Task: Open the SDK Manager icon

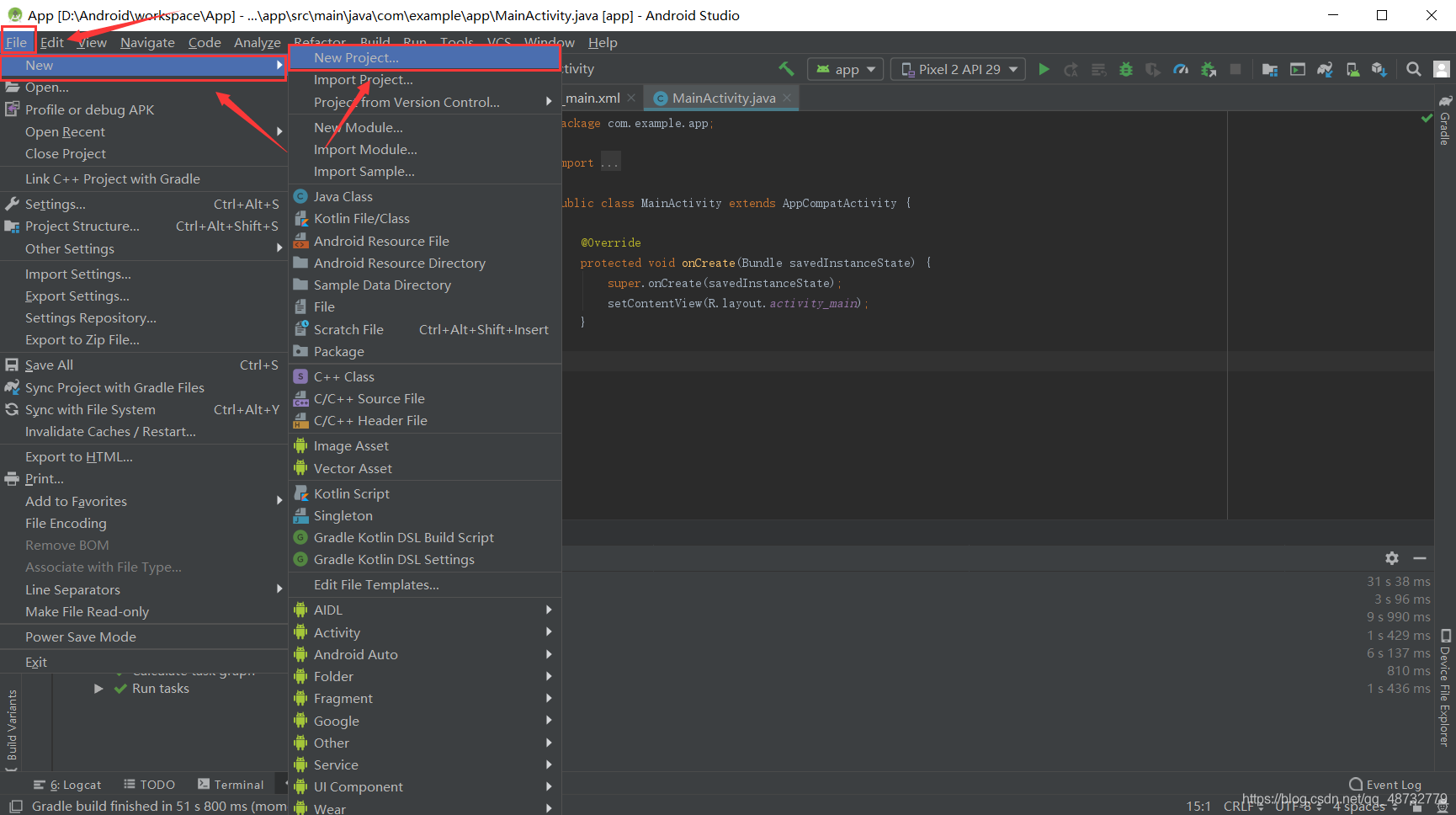Action: [x=1379, y=69]
